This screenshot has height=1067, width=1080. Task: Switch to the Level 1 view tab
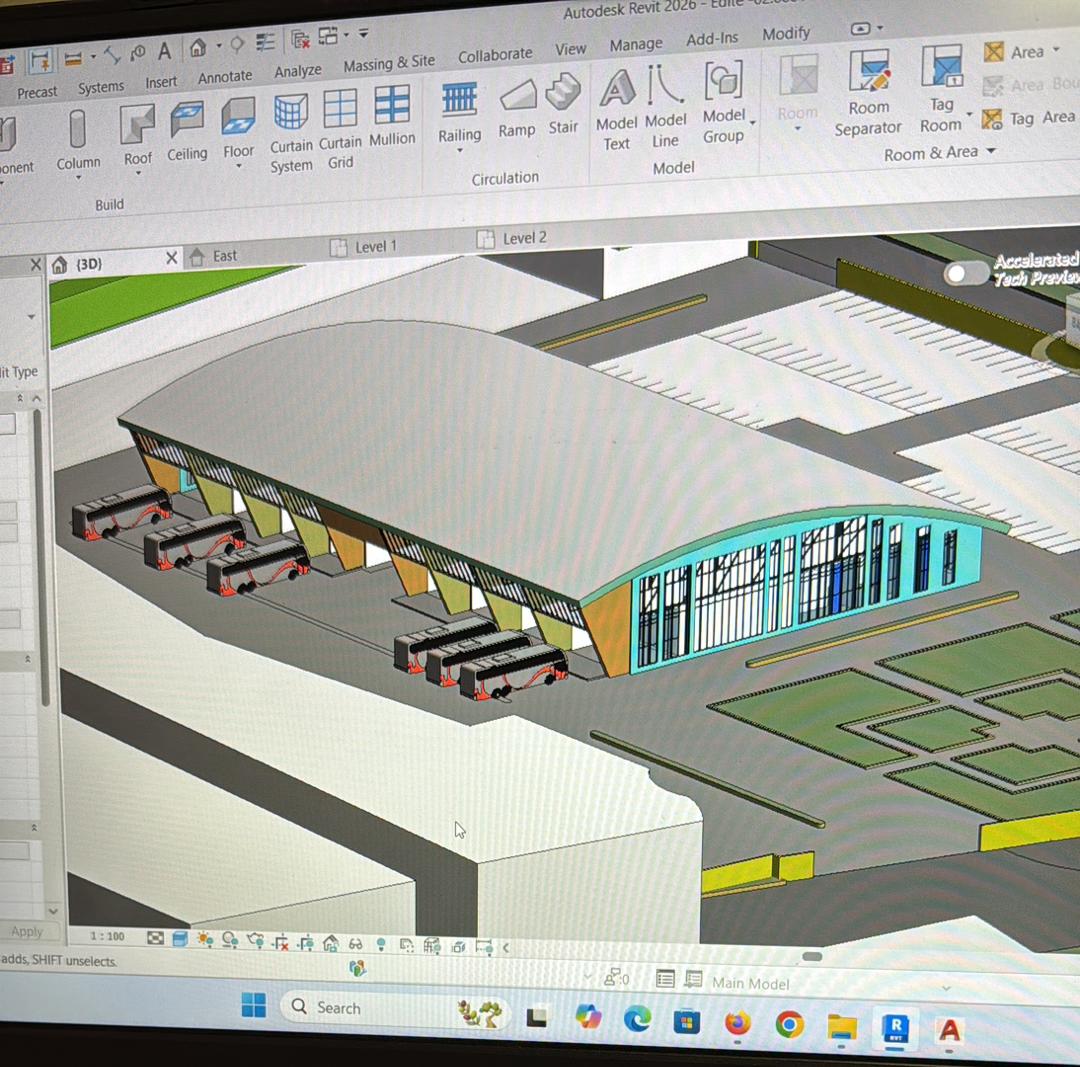[x=375, y=246]
